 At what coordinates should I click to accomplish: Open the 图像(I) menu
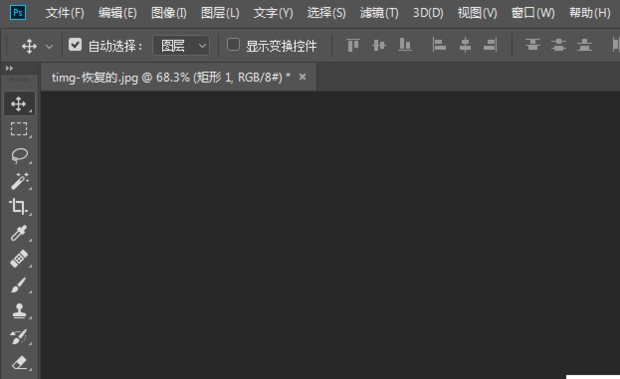tap(169, 13)
